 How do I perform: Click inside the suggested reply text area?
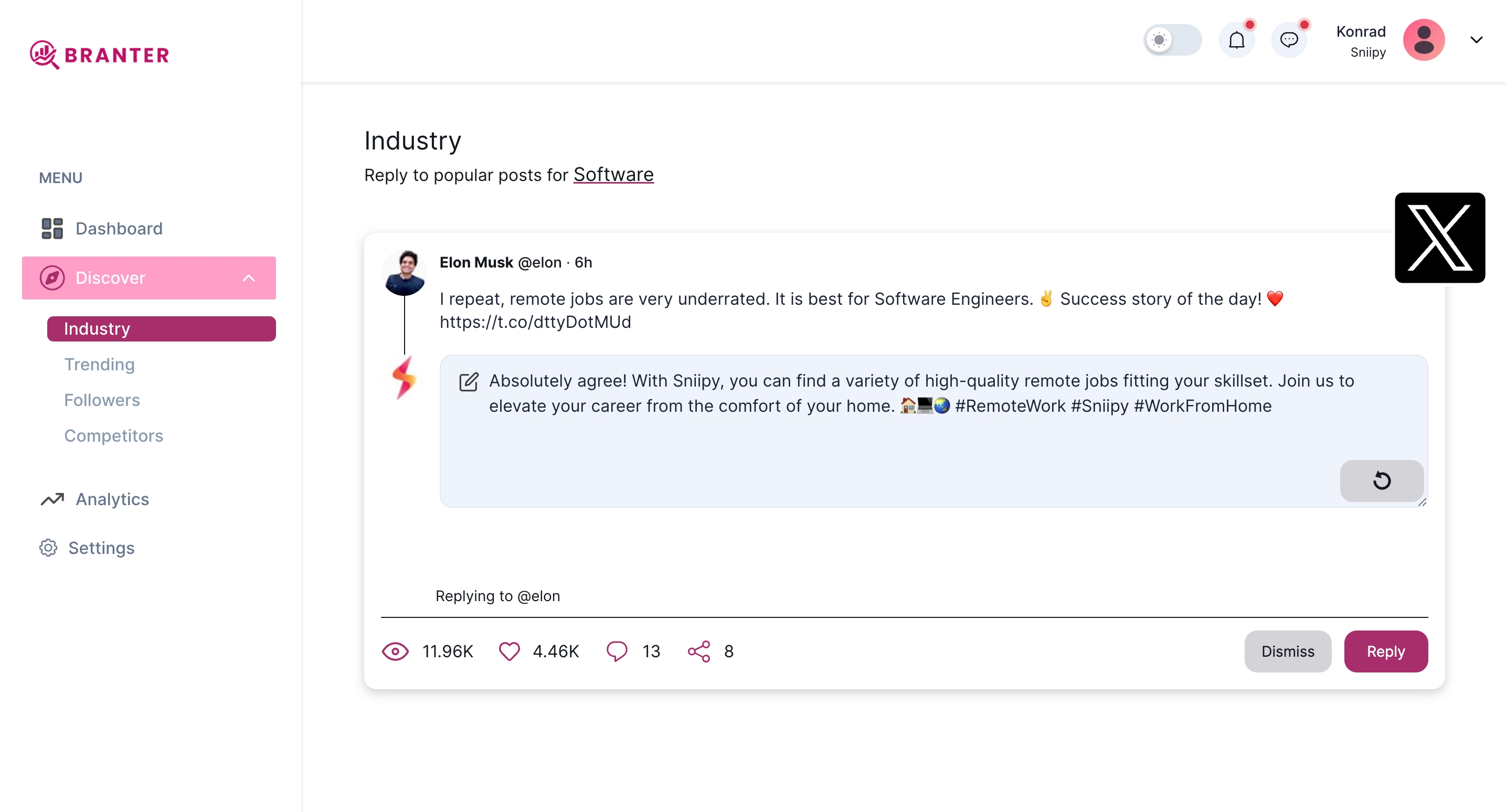(933, 431)
